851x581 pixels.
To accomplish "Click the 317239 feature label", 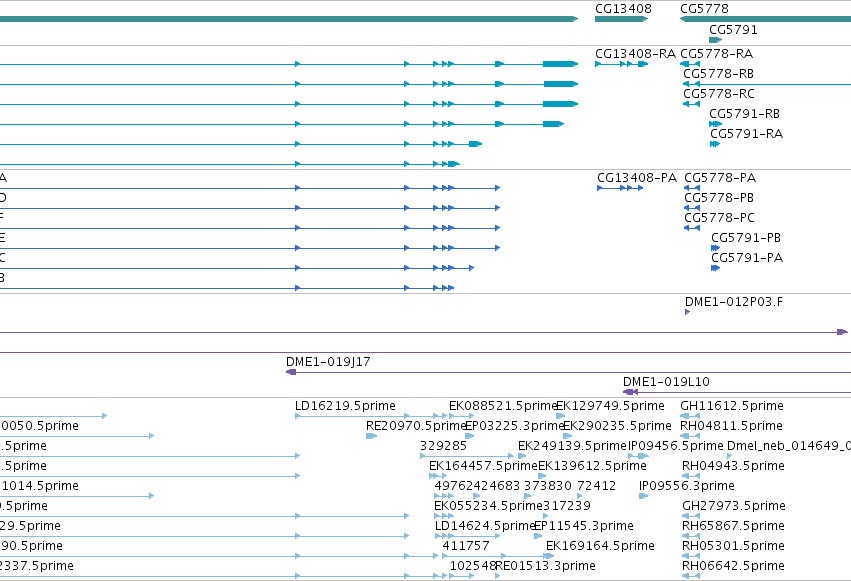I will pos(567,506).
